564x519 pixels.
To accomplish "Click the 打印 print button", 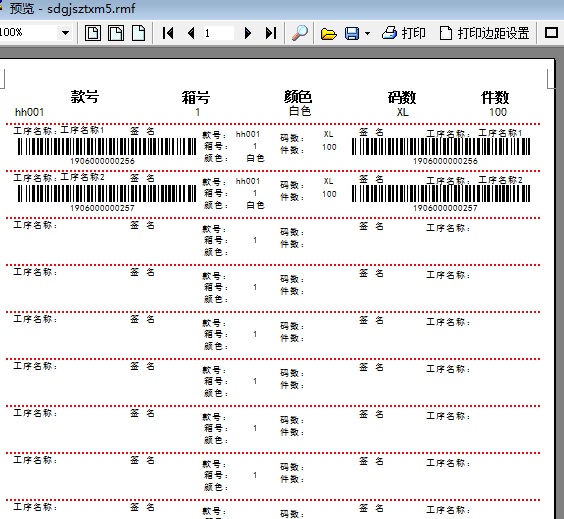I will (x=404, y=33).
